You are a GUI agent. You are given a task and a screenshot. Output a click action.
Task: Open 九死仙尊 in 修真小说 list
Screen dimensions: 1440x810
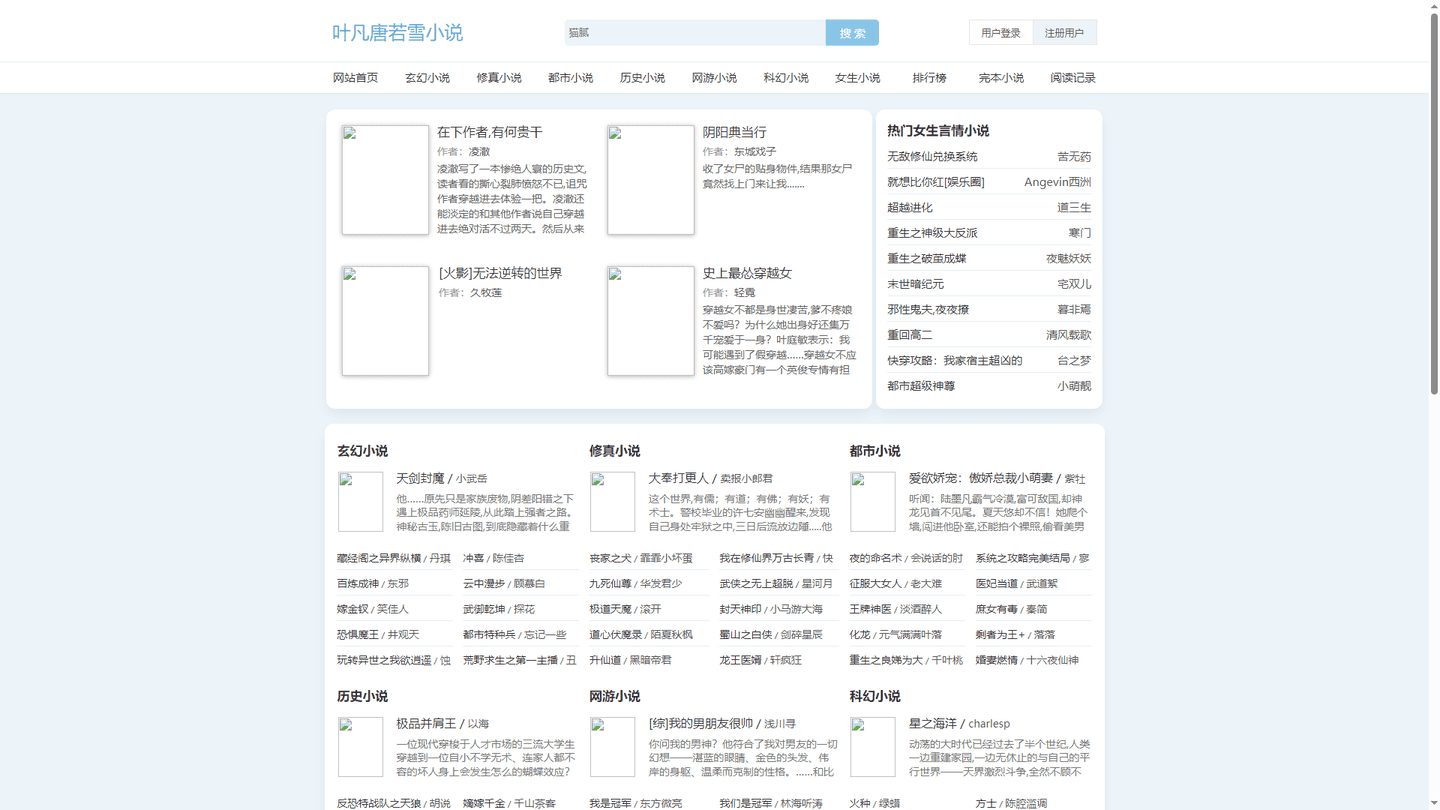pos(610,584)
